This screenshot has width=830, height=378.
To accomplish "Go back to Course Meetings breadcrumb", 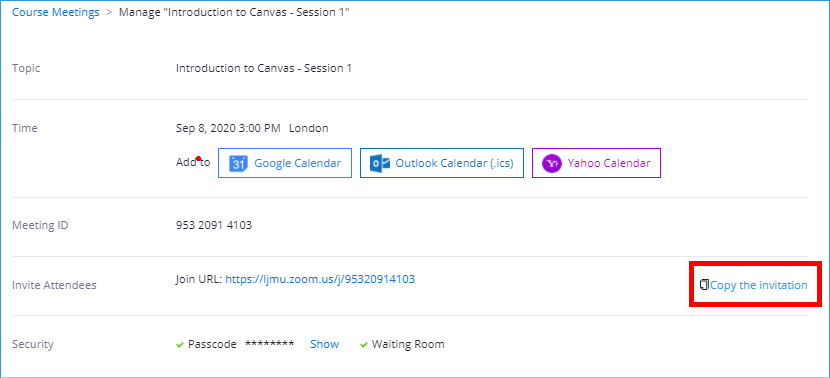I will click(56, 13).
